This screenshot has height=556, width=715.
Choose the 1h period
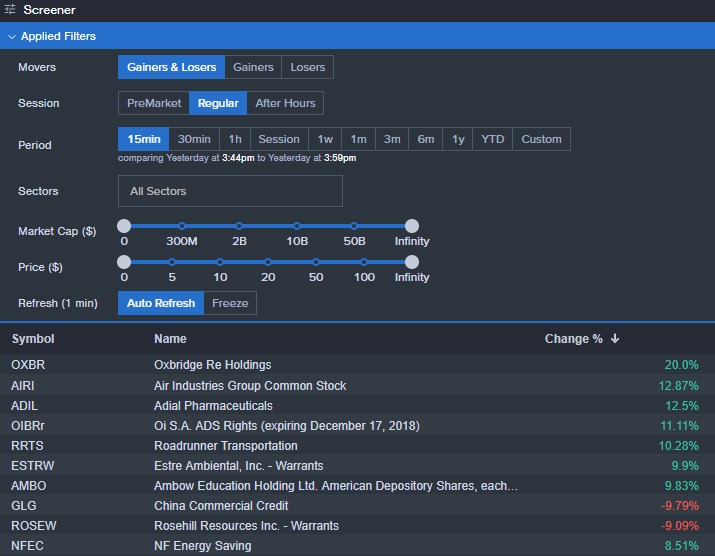(x=235, y=139)
